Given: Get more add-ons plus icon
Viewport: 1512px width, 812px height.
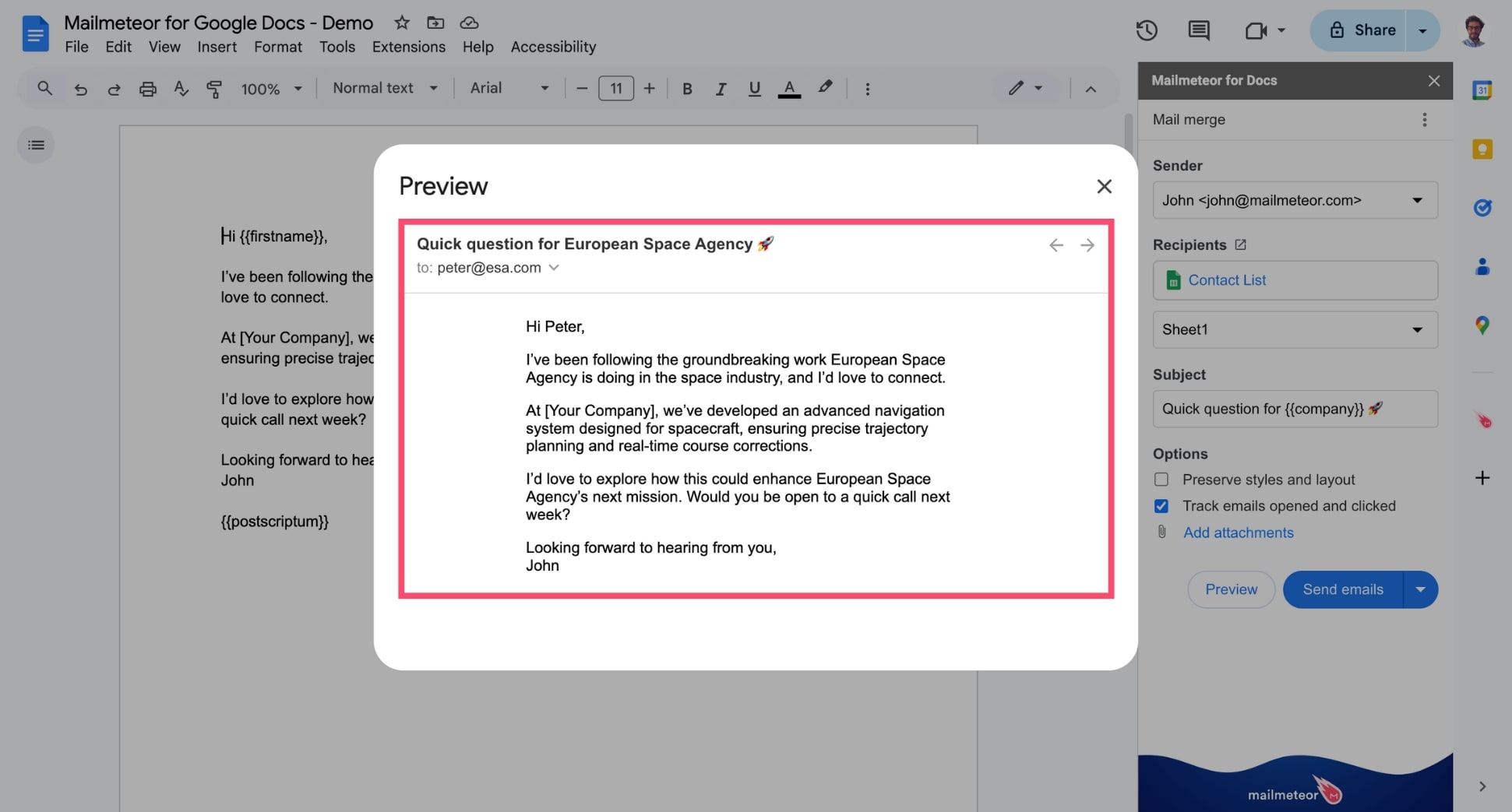Looking at the screenshot, I should point(1482,478).
